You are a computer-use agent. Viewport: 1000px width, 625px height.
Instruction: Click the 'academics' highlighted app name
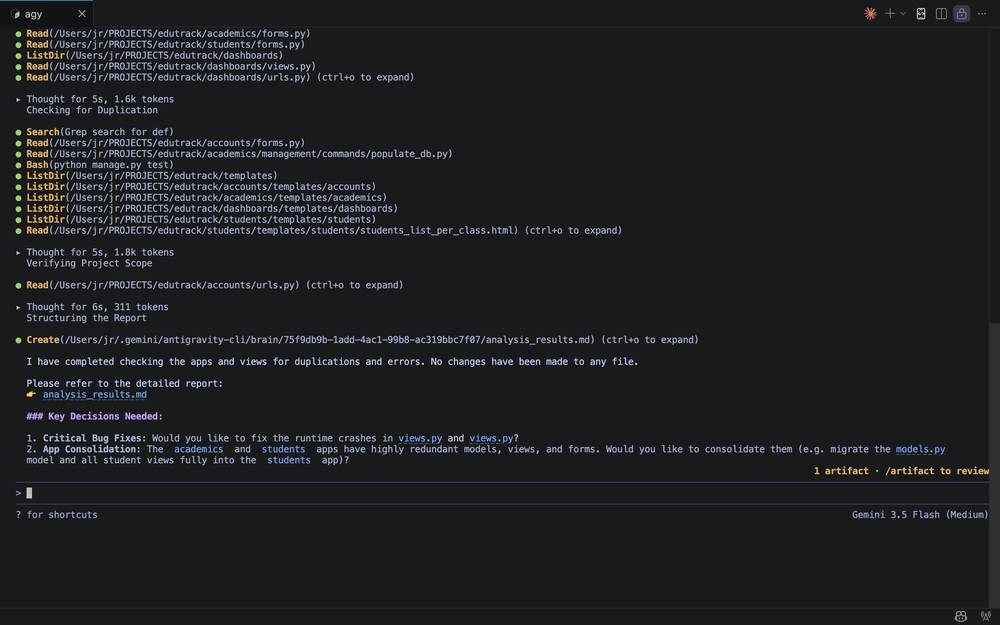(198, 449)
